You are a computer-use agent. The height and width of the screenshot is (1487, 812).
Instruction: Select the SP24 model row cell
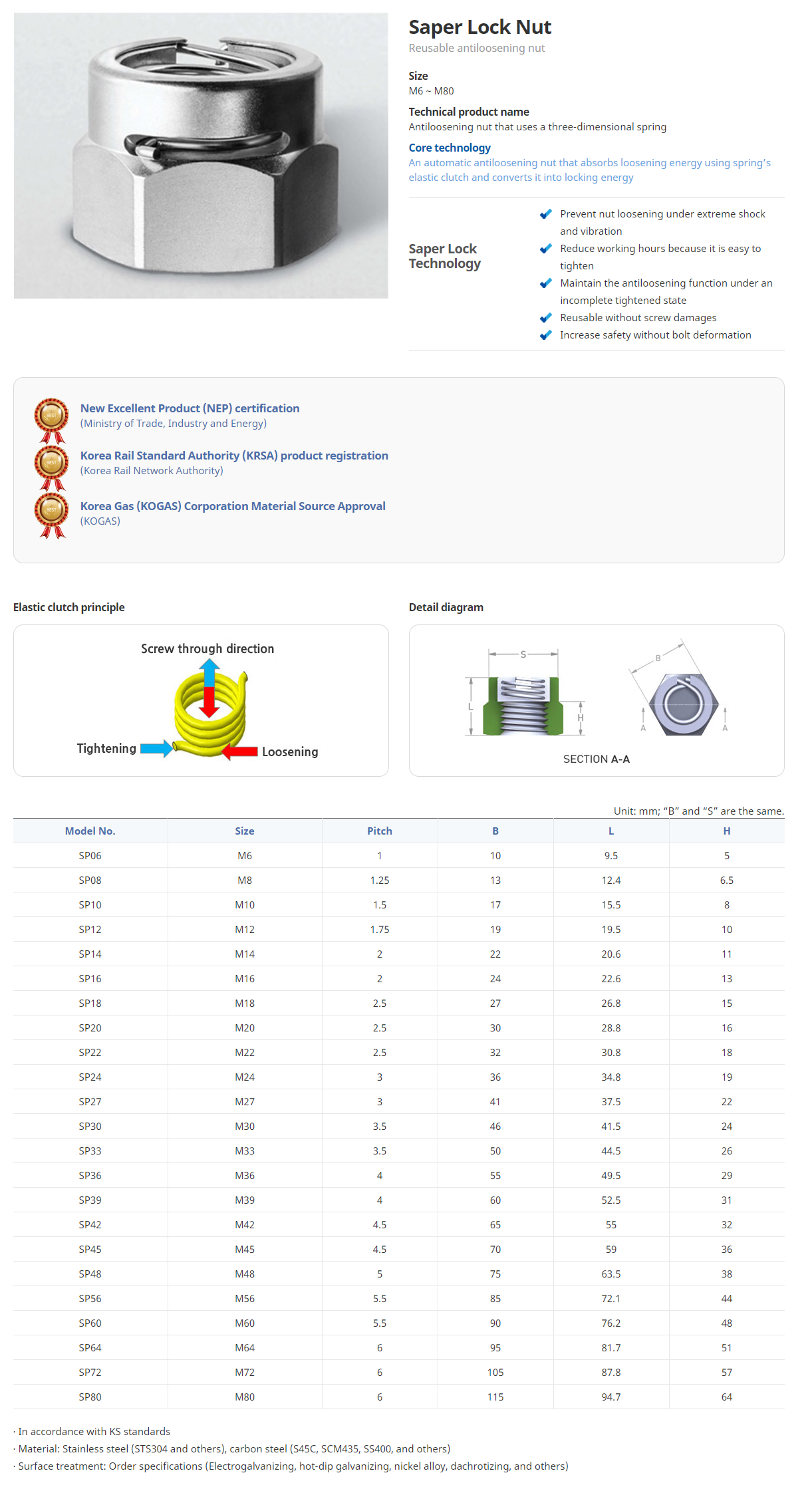(x=90, y=1077)
